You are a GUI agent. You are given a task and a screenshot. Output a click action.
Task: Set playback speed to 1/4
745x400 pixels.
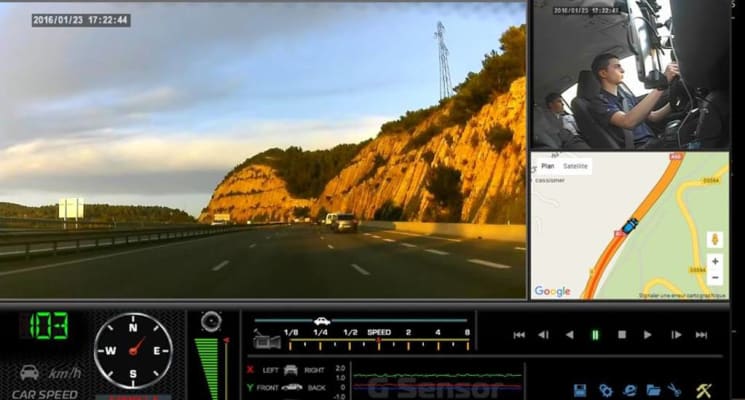click(x=320, y=333)
